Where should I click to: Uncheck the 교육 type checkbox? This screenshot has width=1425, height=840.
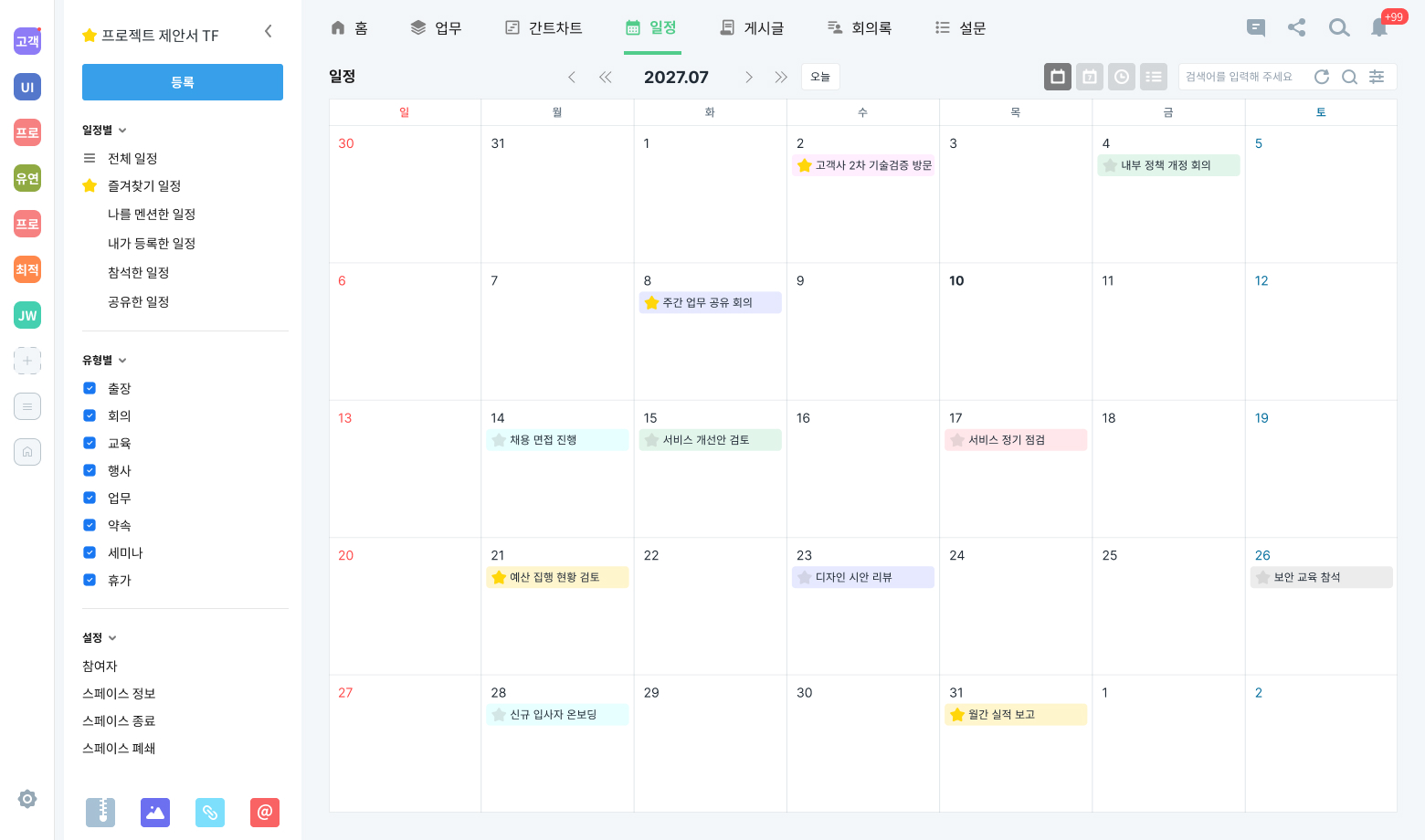click(x=90, y=443)
